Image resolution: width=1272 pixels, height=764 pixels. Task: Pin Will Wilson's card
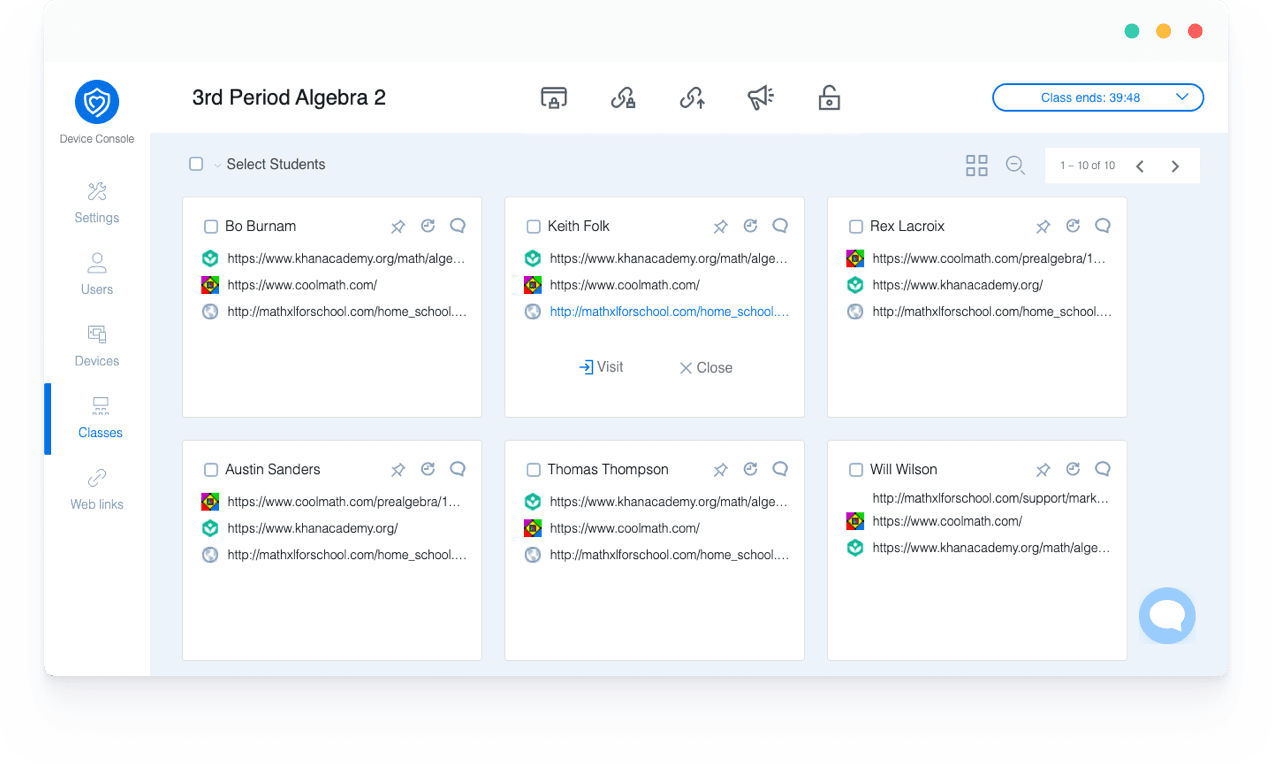coord(1043,470)
